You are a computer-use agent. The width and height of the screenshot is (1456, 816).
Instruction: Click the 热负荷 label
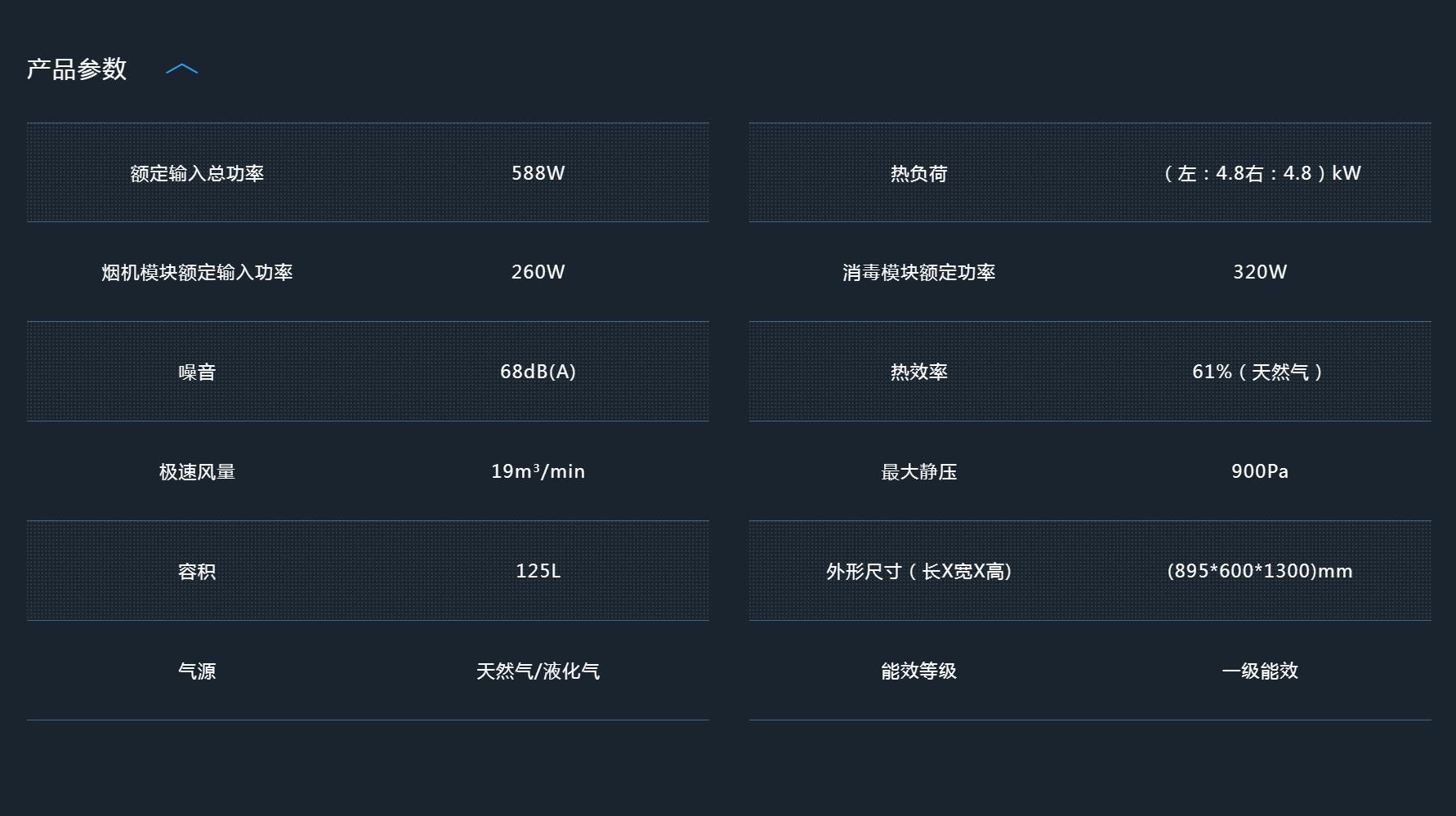[x=918, y=173]
